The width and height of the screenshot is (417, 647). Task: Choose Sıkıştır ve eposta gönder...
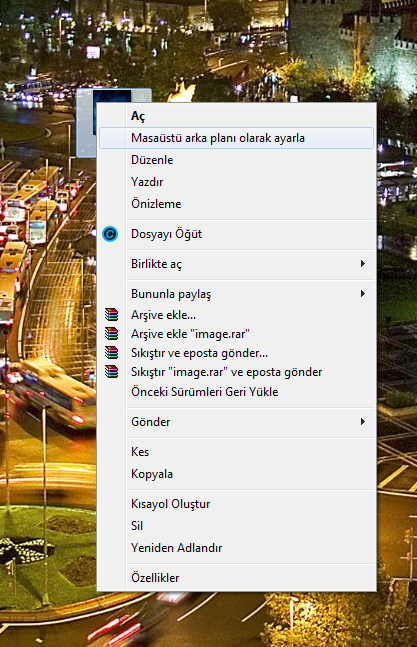[236, 353]
